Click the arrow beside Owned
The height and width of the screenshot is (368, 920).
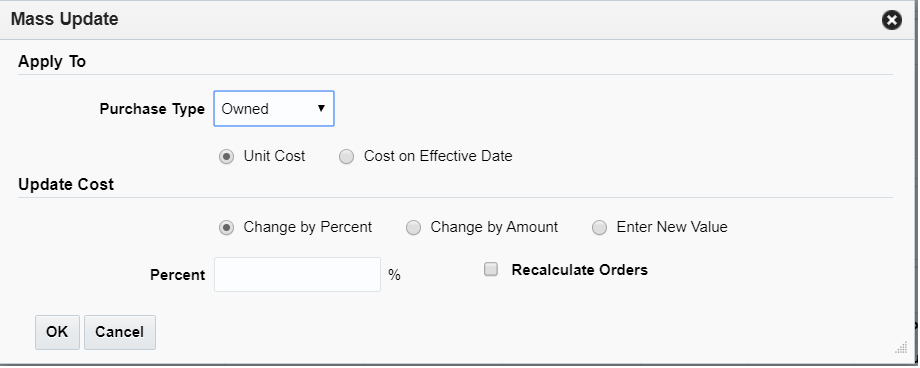coord(321,108)
